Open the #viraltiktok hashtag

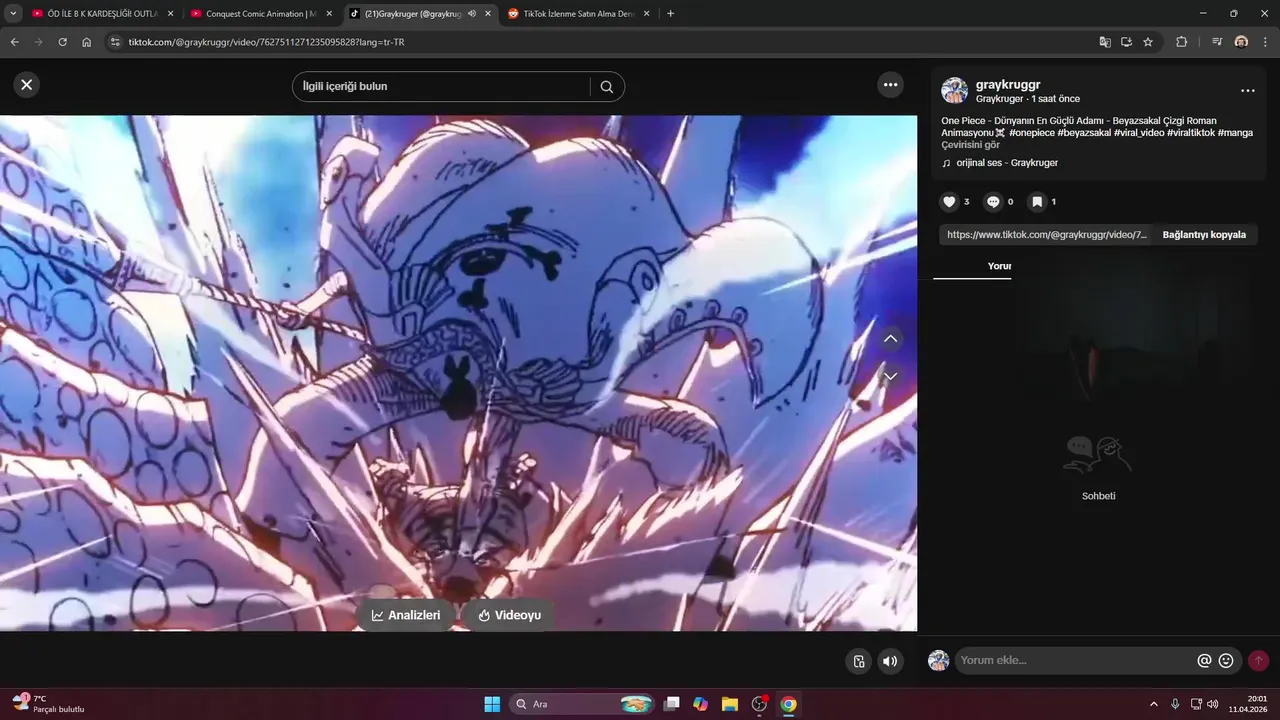1191,133
